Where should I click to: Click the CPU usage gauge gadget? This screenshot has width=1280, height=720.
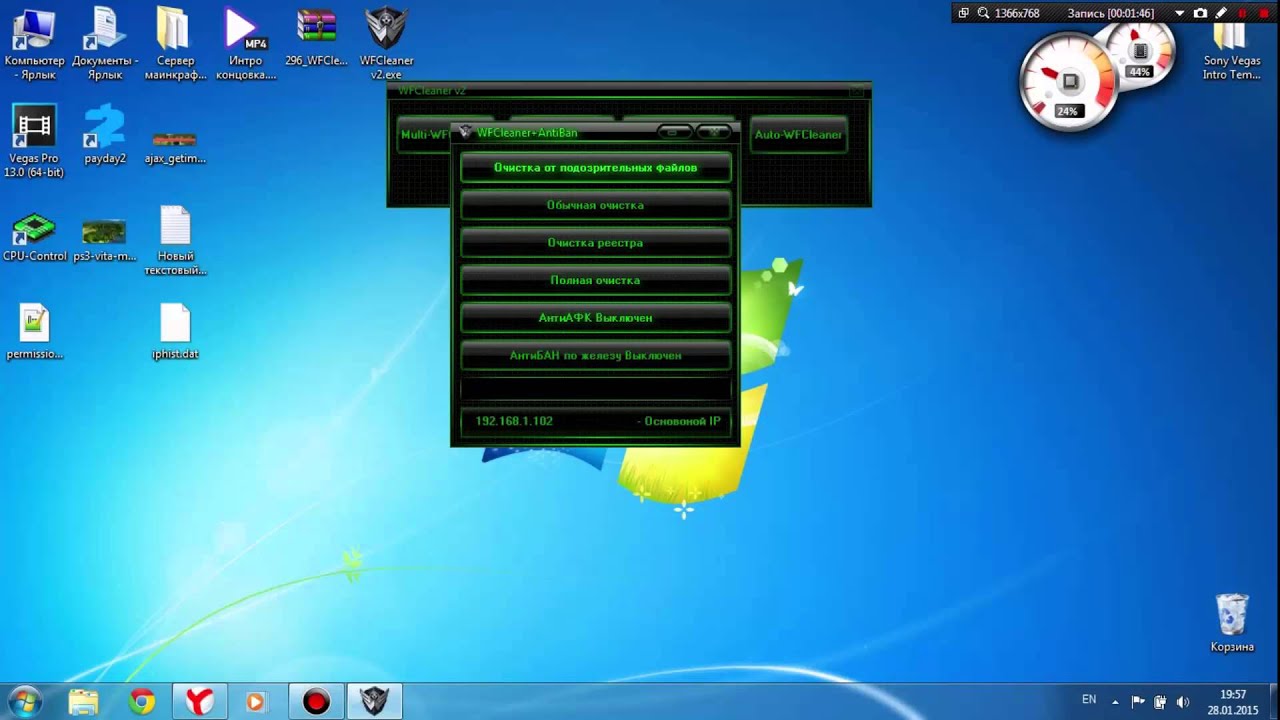[x=1069, y=82]
